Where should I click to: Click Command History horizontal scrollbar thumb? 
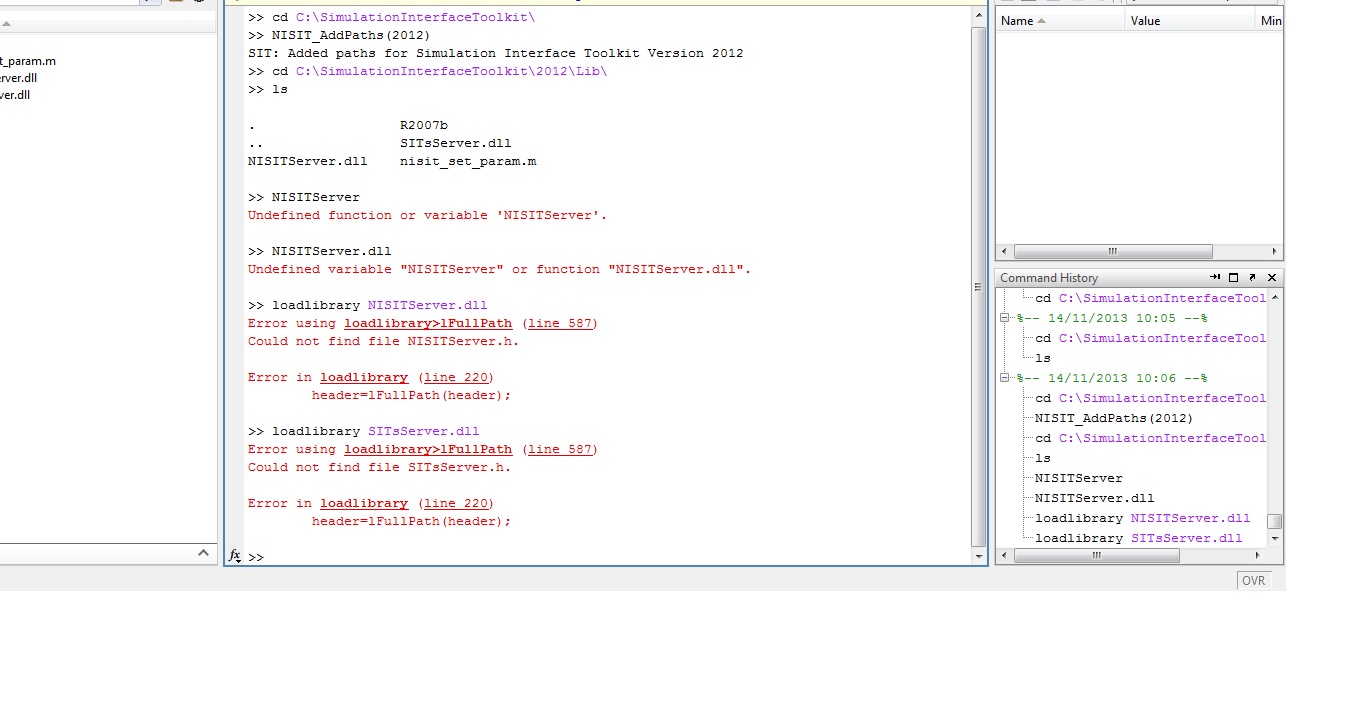click(1097, 556)
